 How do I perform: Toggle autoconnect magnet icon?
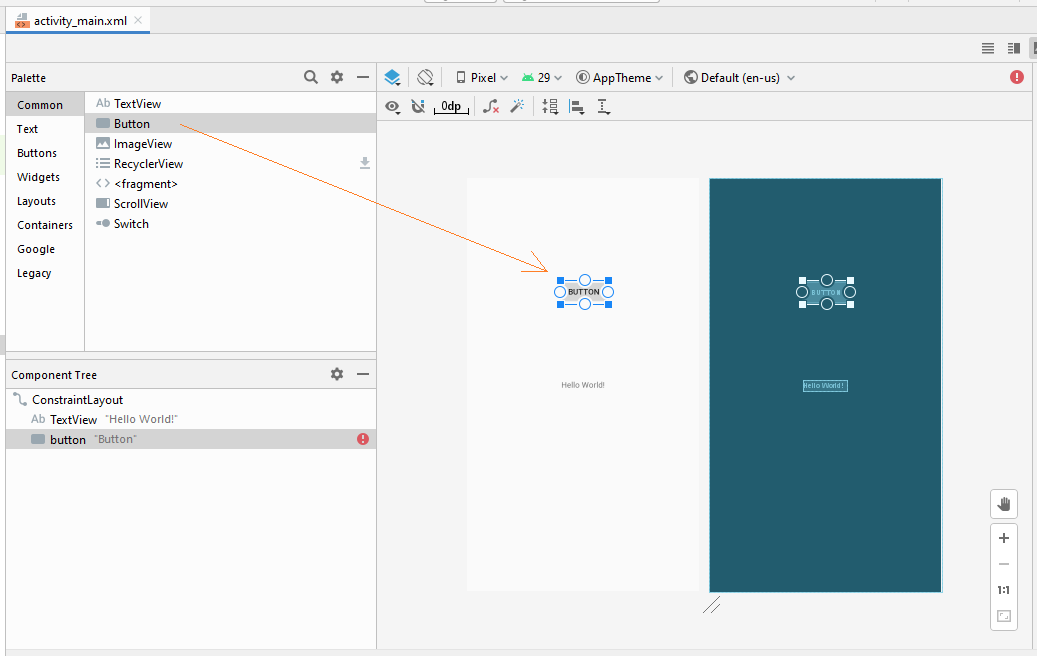[418, 106]
